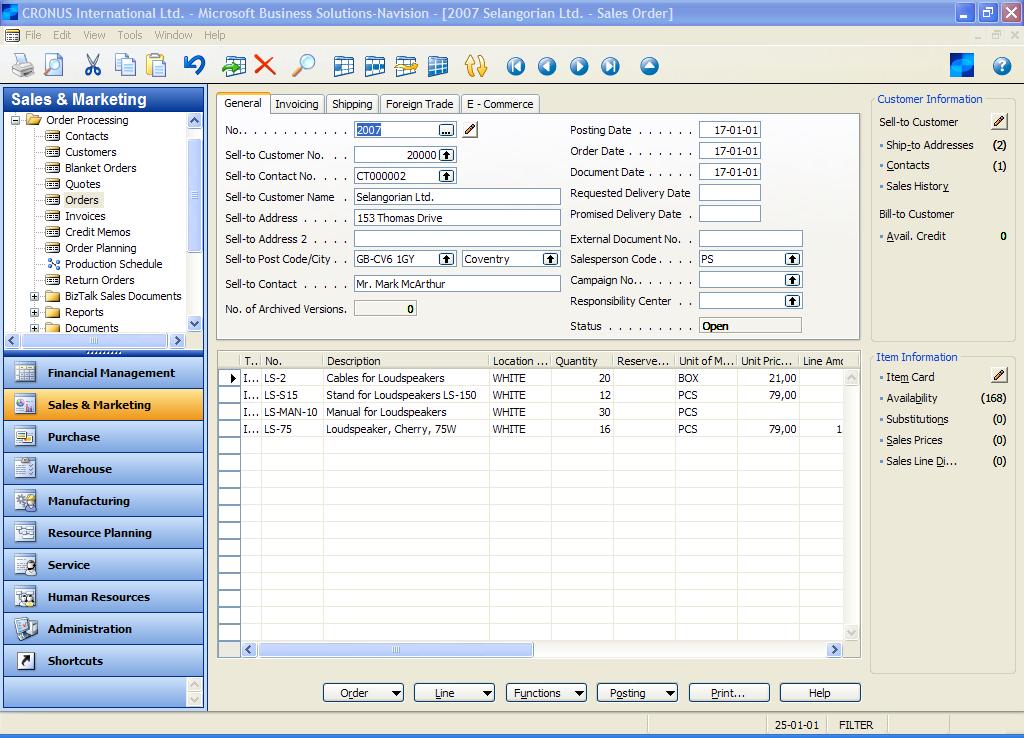This screenshot has width=1024, height=738.
Task: Click the Field Filter toolbar icon
Action: [344, 66]
